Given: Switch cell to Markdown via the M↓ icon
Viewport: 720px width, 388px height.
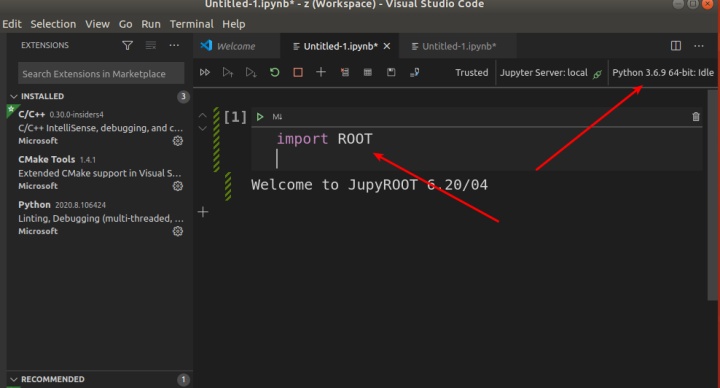Looking at the screenshot, I should (x=277, y=117).
